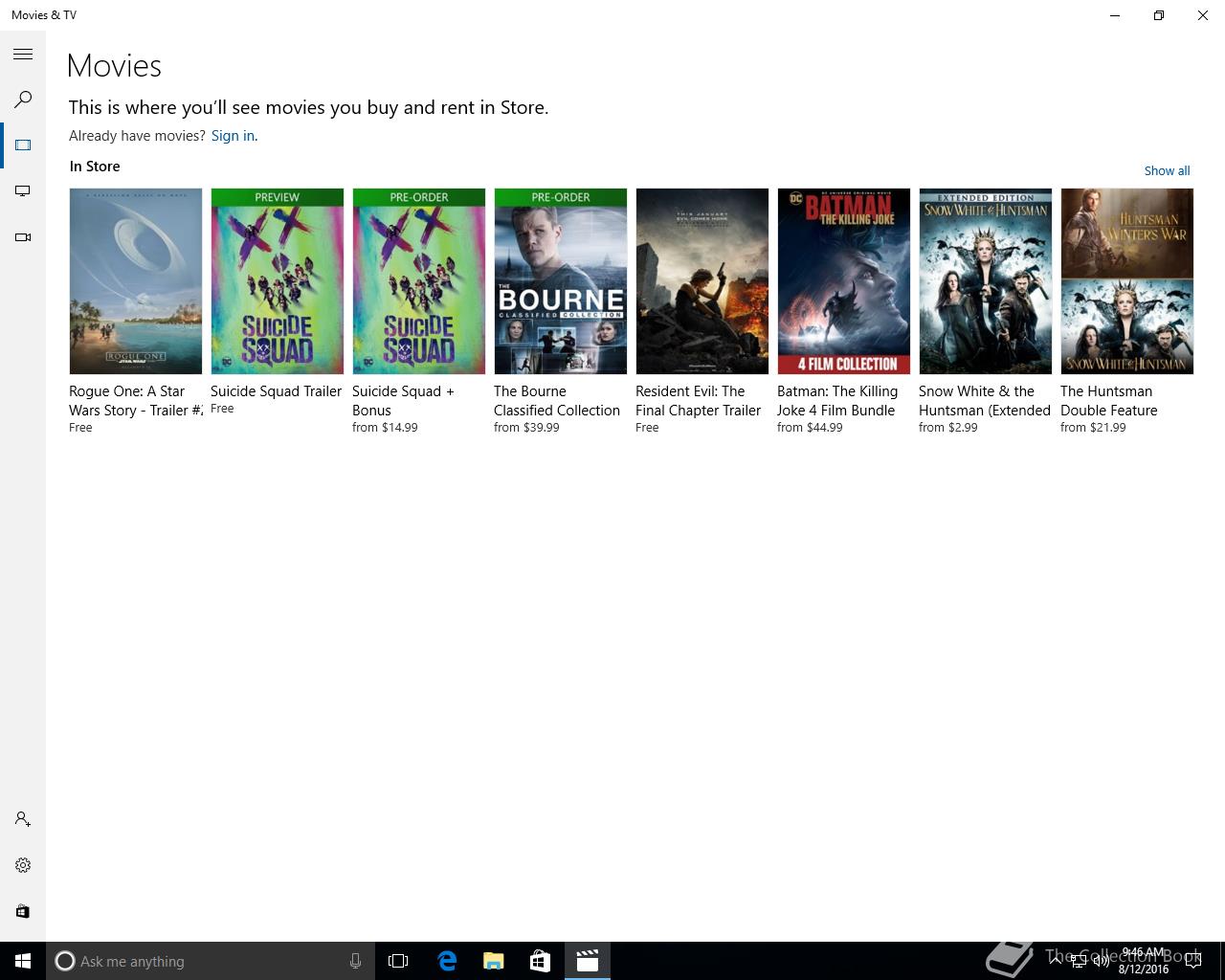Open Snow White & the Huntsman poster
1225x980 pixels.
pos(986,281)
